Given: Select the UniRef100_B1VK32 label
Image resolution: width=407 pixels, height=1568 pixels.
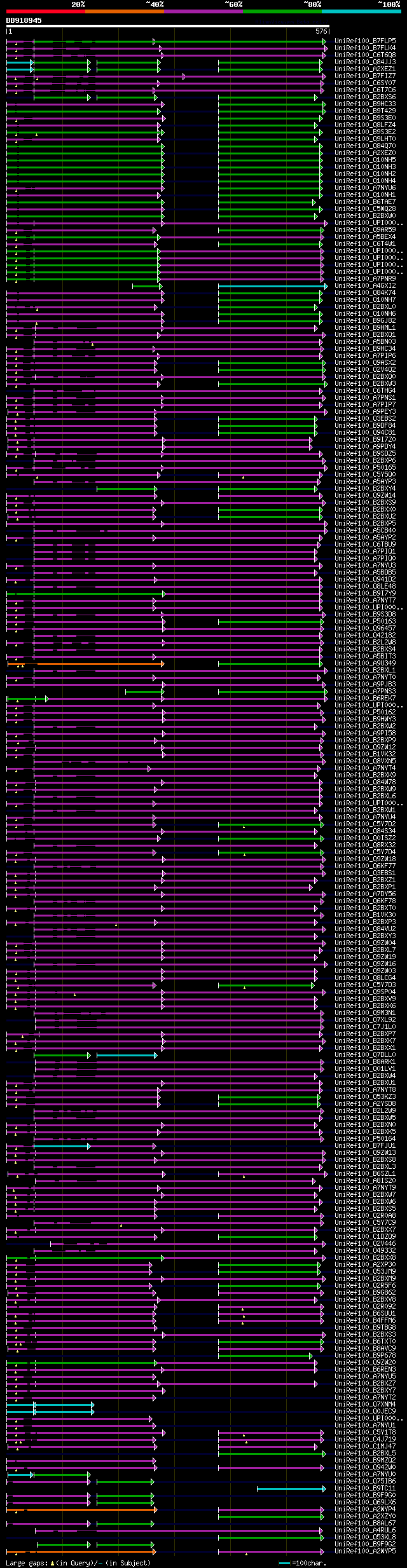Looking at the screenshot, I should (365, 754).
